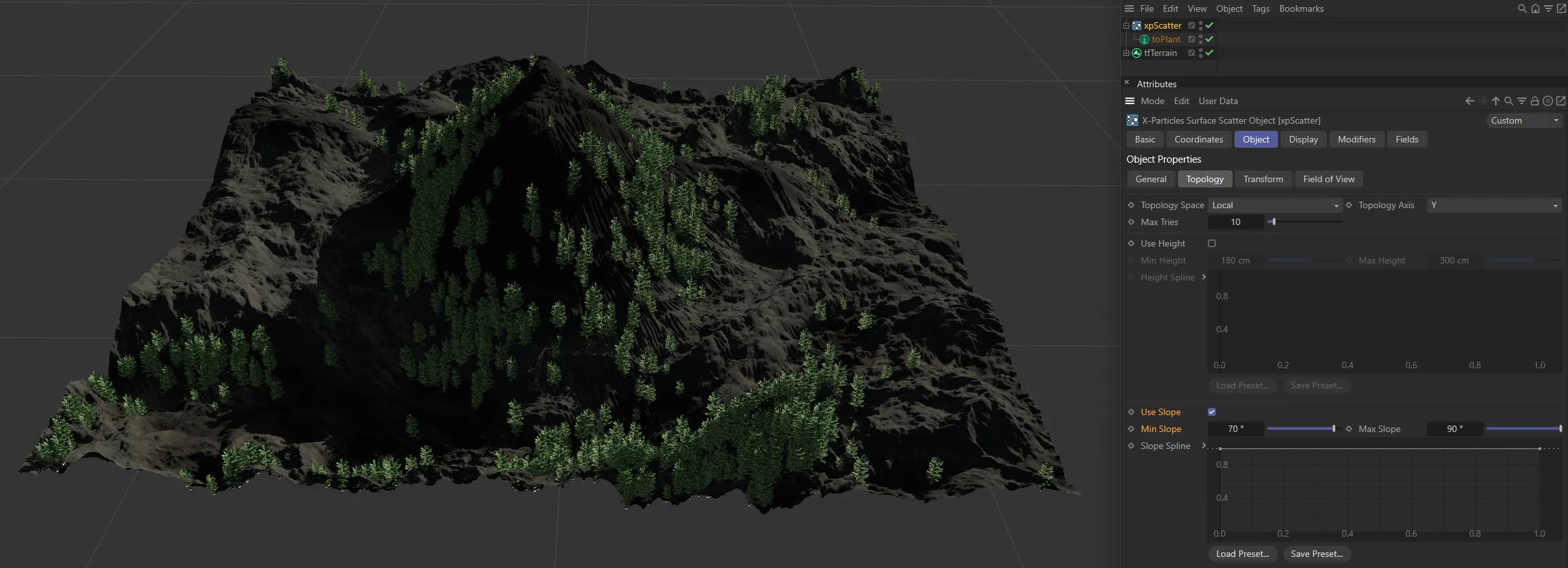1568x568 pixels.
Task: Switch to the Field of View sub-tab
Action: (1329, 179)
